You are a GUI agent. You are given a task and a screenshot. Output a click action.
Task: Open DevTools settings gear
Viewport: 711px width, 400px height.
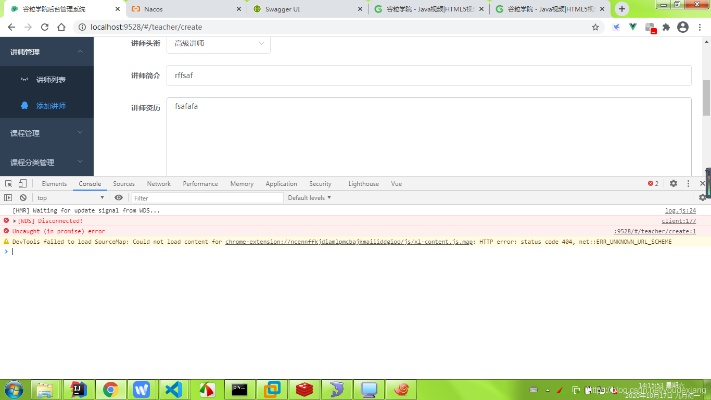pyautogui.click(x=673, y=184)
